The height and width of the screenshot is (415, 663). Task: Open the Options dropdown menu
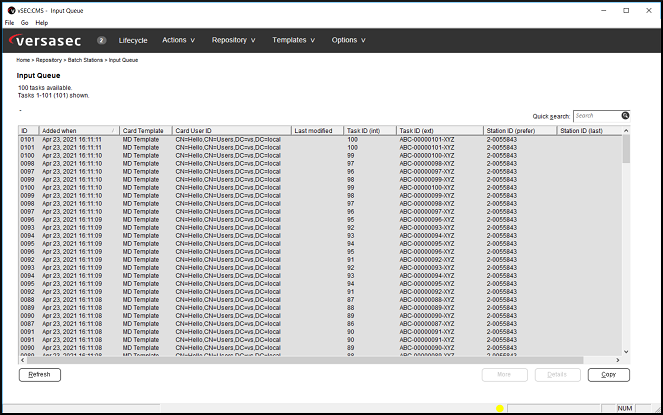pyautogui.click(x=349, y=40)
